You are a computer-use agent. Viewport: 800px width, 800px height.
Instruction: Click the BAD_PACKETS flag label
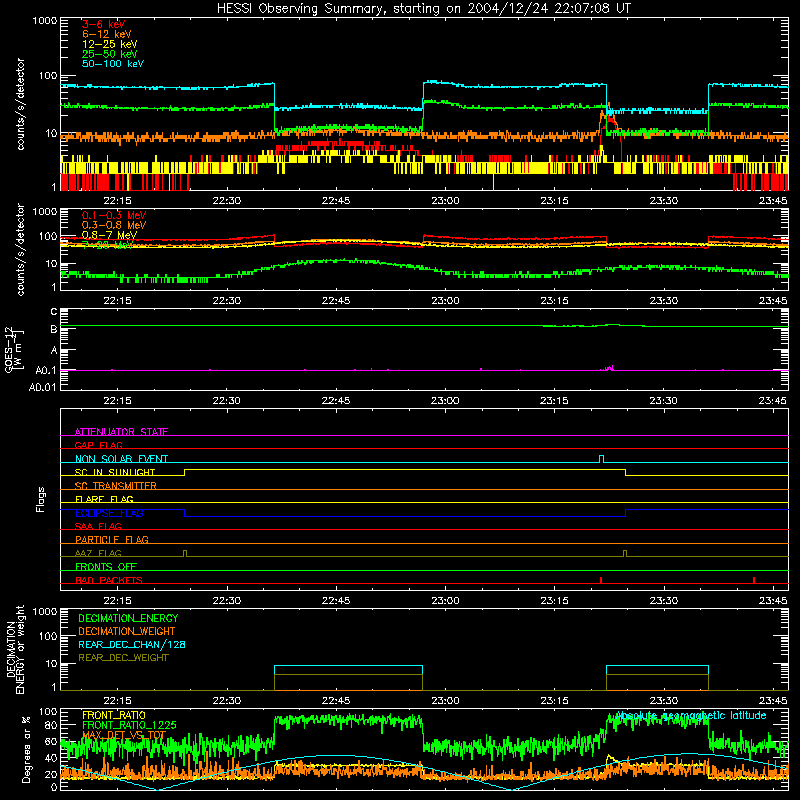click(109, 580)
